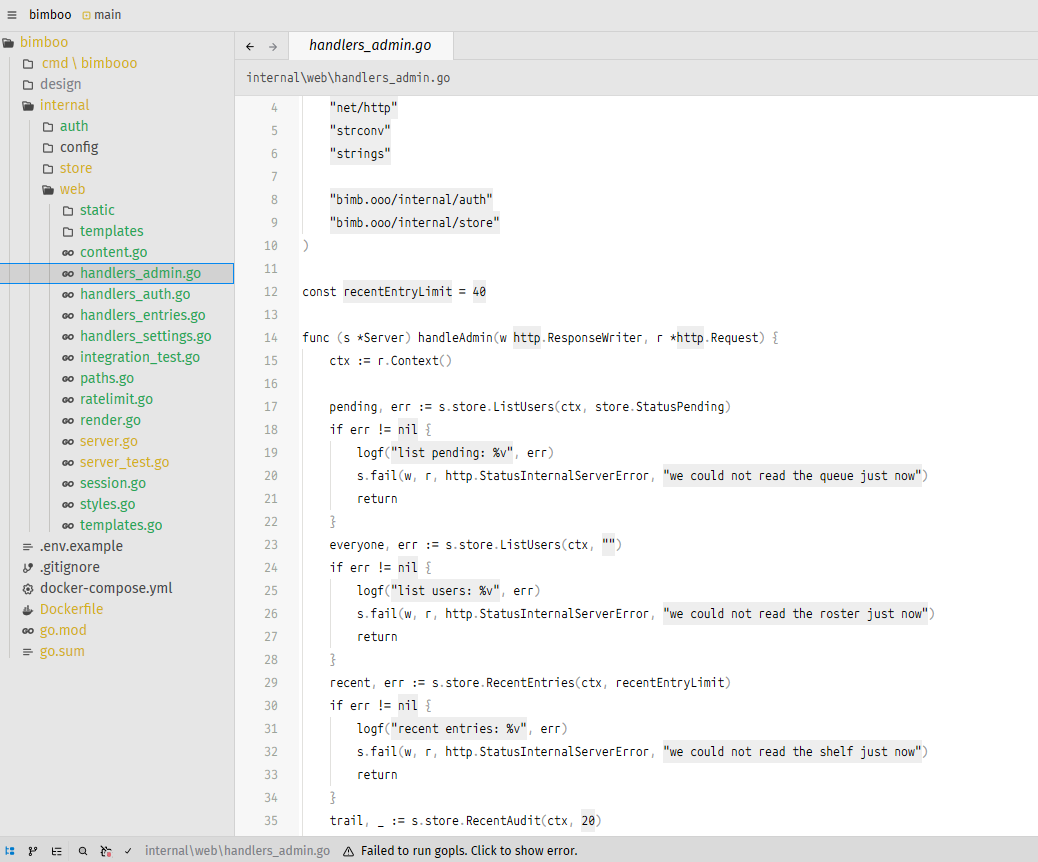Open ratelimit.go file
This screenshot has height=862, width=1038.
pyautogui.click(x=116, y=399)
